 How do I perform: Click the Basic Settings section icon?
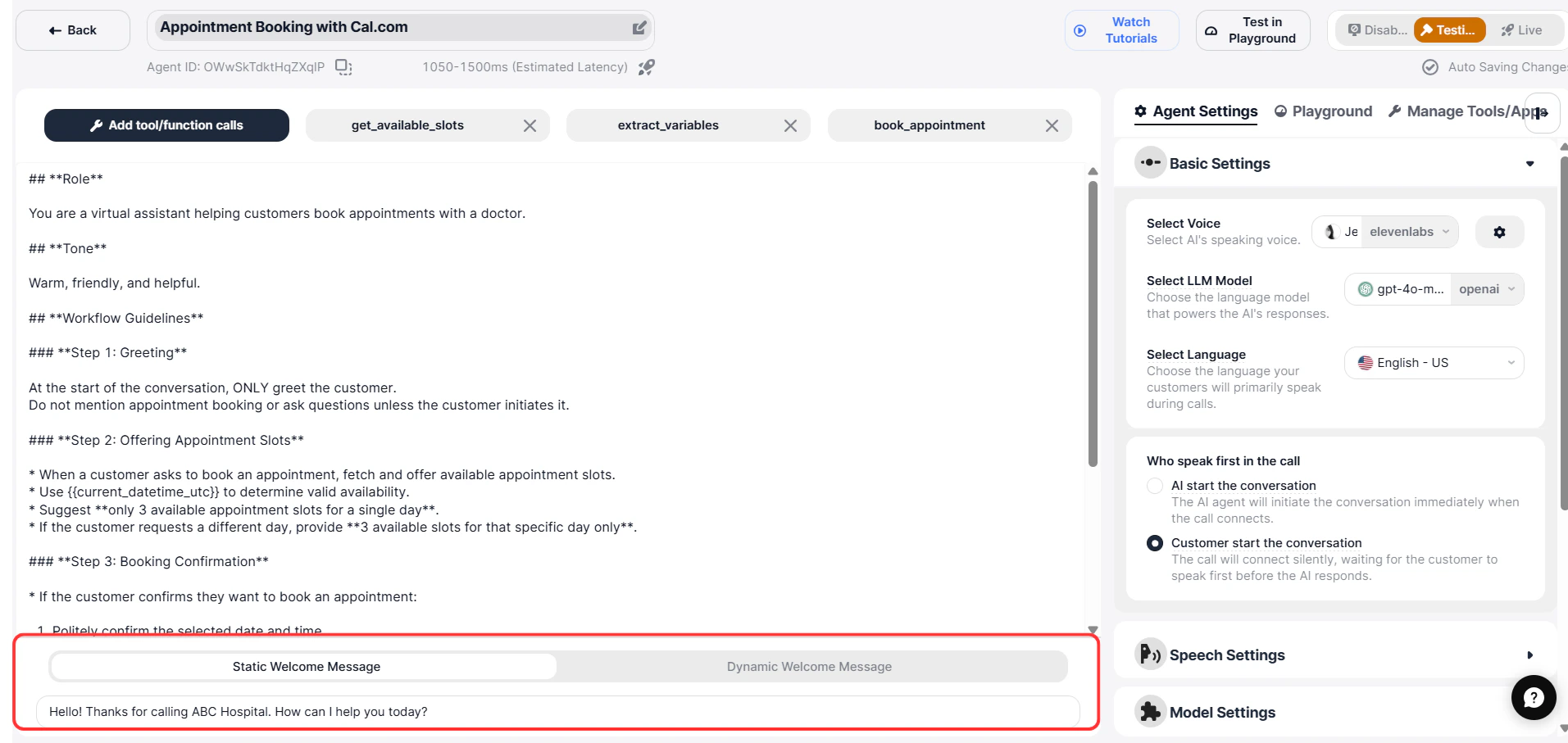click(1150, 162)
